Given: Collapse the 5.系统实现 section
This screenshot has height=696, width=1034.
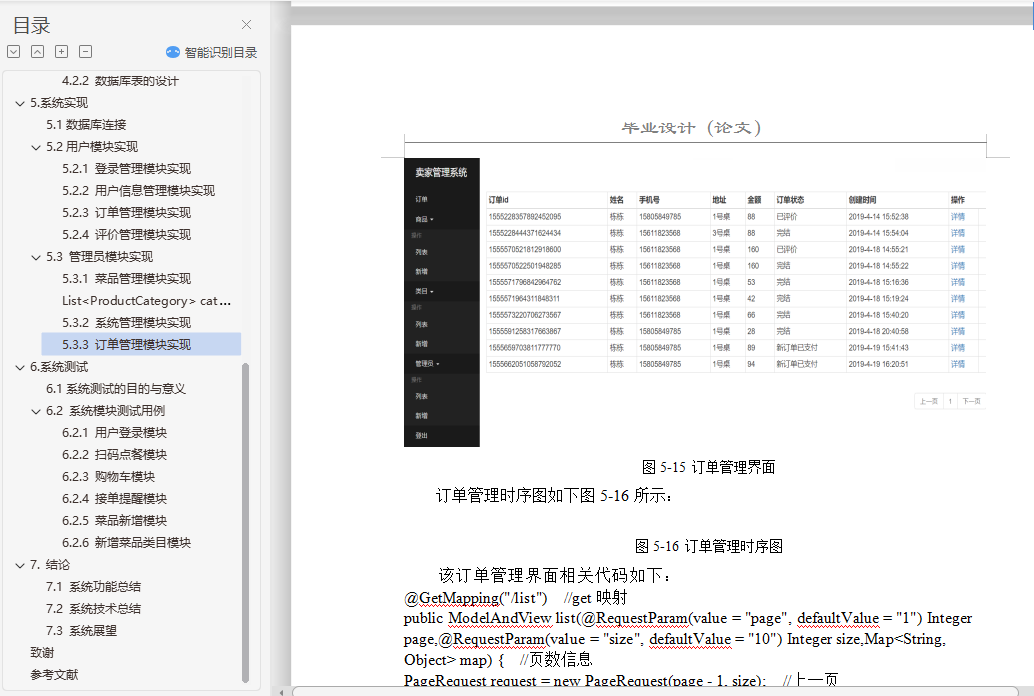Looking at the screenshot, I should 20,104.
